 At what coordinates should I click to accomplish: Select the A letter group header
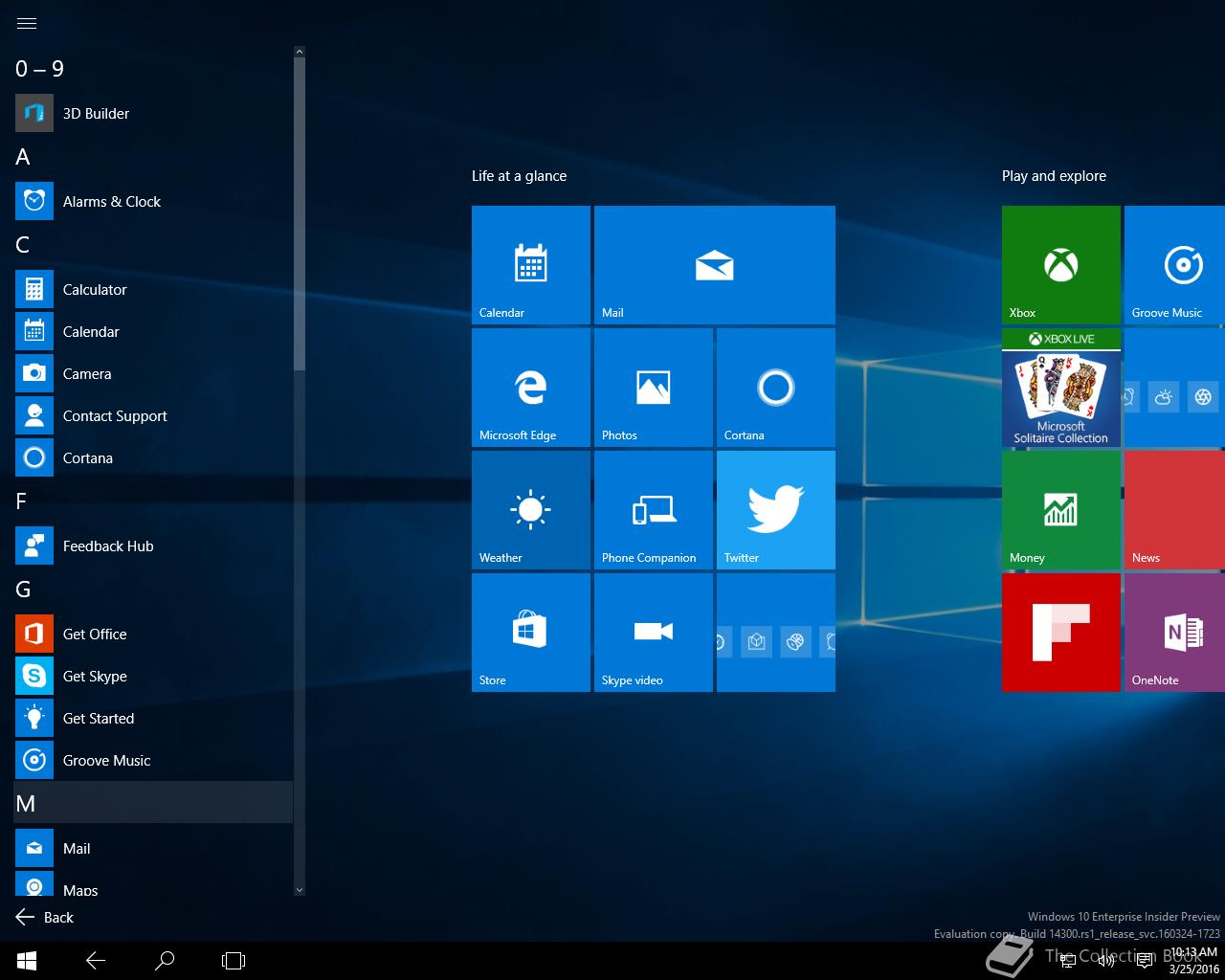tap(153, 157)
